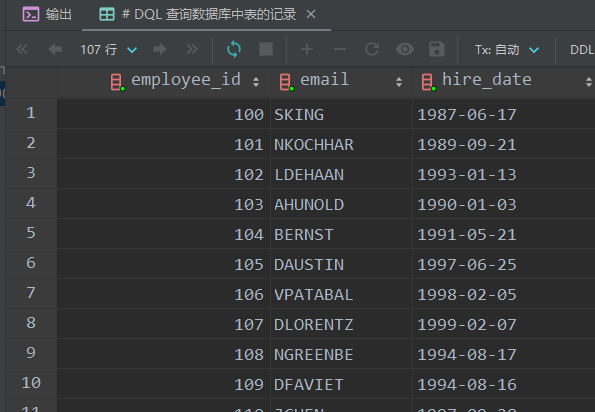Select the employee_id cell 109

(164, 384)
